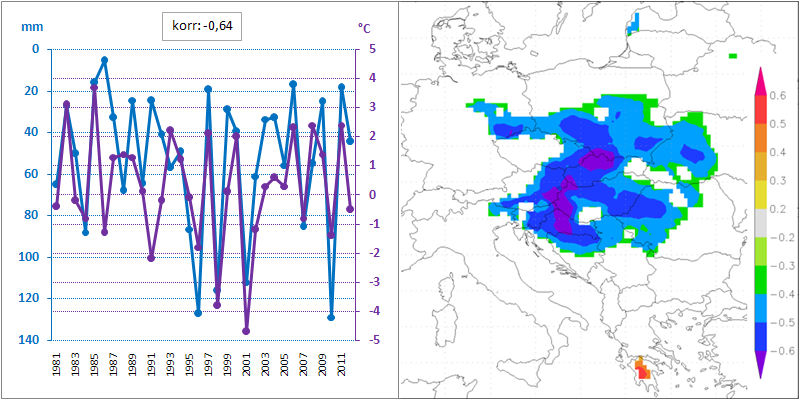Pick the magenta arrow atop the colorbar
Viewport: 800px width, 400px height.
[761, 82]
